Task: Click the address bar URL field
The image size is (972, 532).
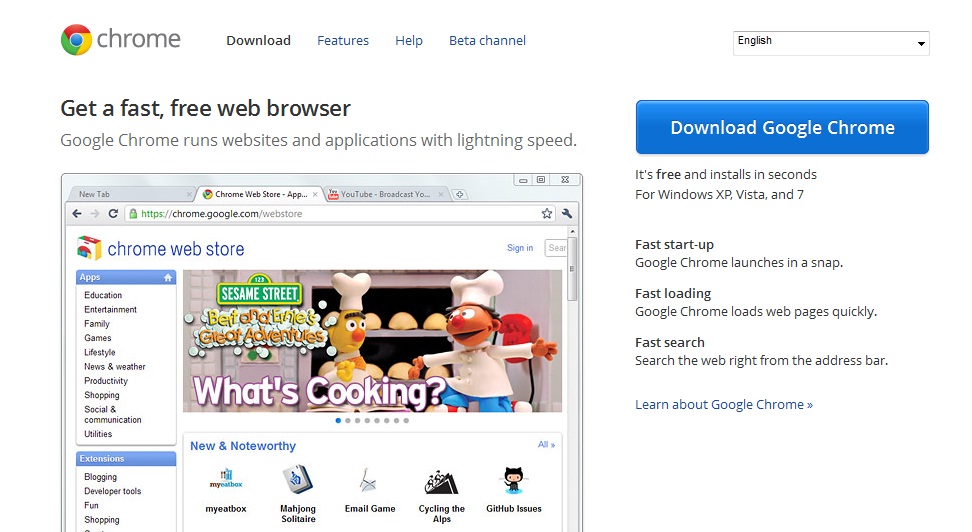Action: [x=339, y=213]
